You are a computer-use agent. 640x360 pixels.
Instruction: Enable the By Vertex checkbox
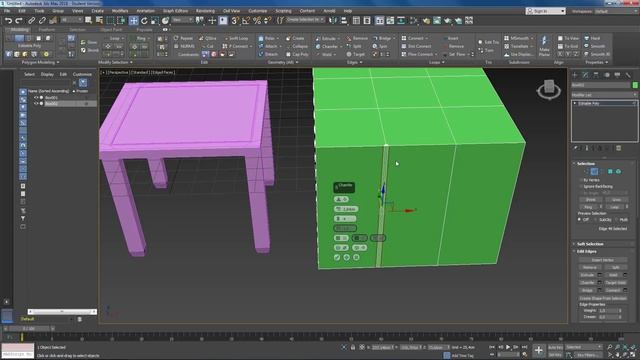[581, 180]
